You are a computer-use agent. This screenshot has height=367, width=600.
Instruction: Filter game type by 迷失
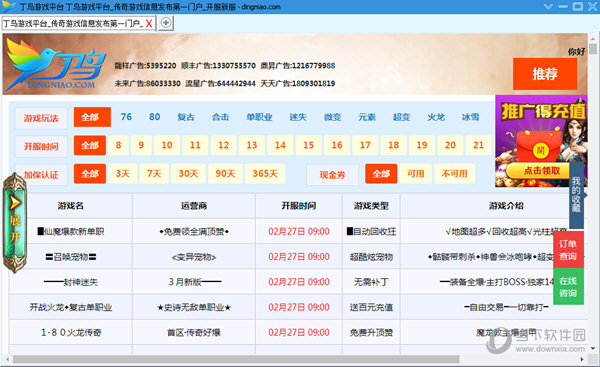tap(298, 117)
